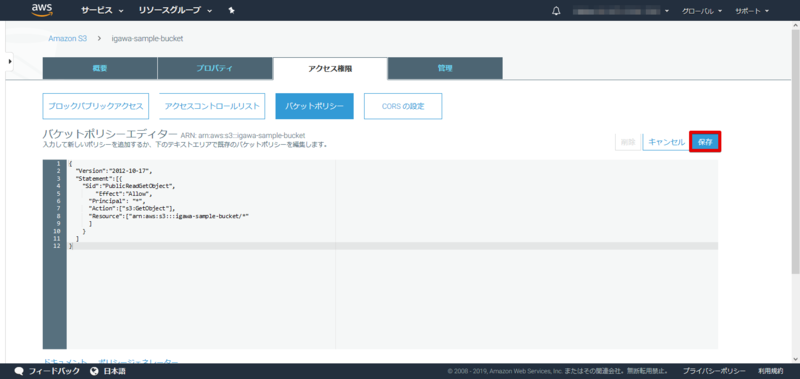Click the "Action":["s3:GetObject"] line
The height and width of the screenshot is (379, 800).
click(132, 208)
